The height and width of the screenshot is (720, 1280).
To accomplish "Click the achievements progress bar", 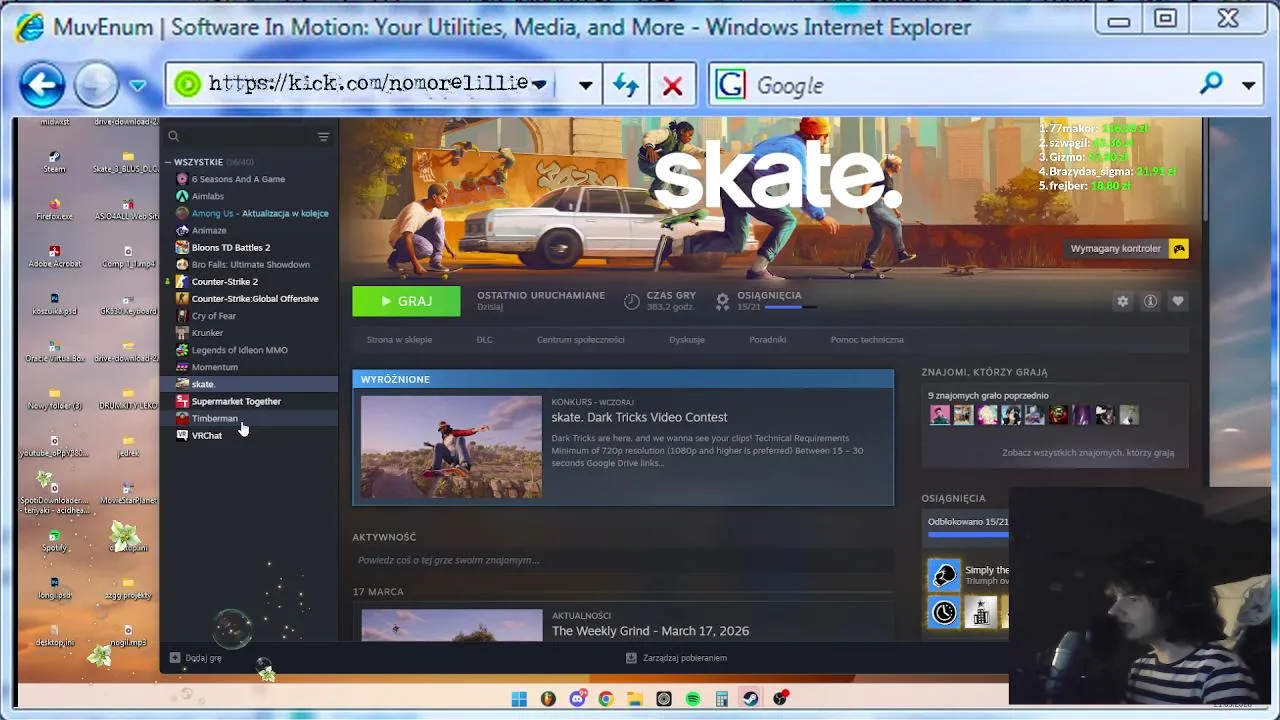I will click(968, 535).
